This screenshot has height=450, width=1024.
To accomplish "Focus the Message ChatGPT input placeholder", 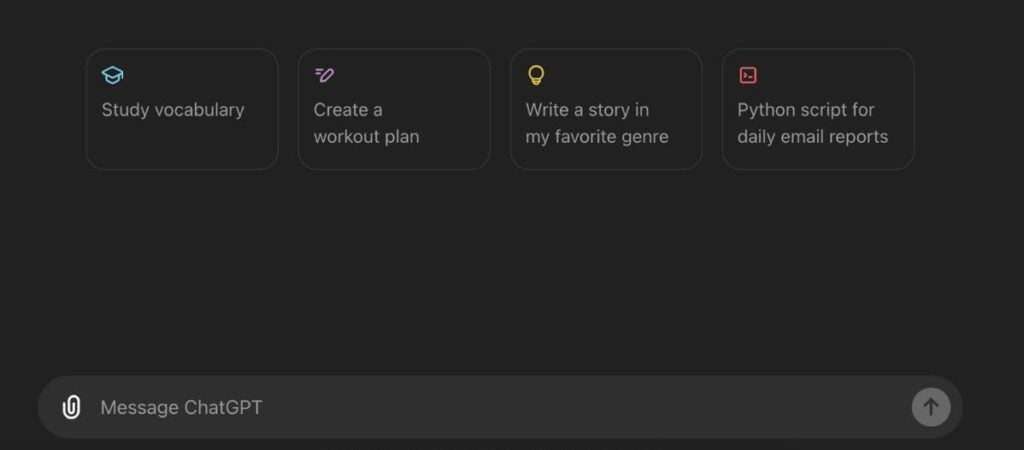I will pos(182,407).
